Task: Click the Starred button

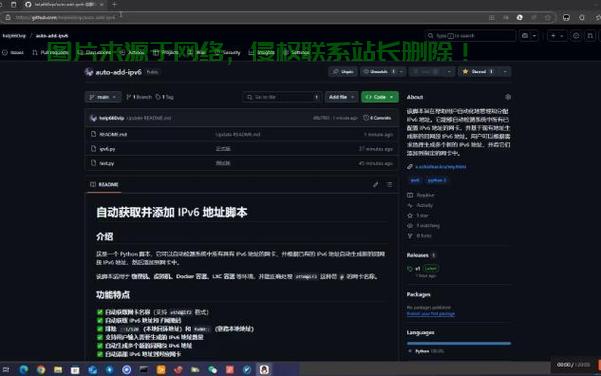Action: pyautogui.click(x=478, y=72)
